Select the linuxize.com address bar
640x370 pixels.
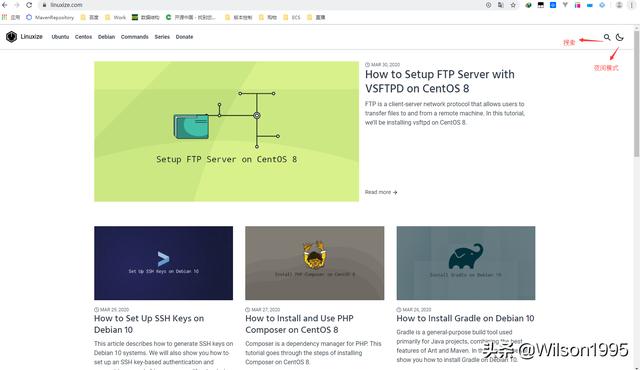pos(261,5)
